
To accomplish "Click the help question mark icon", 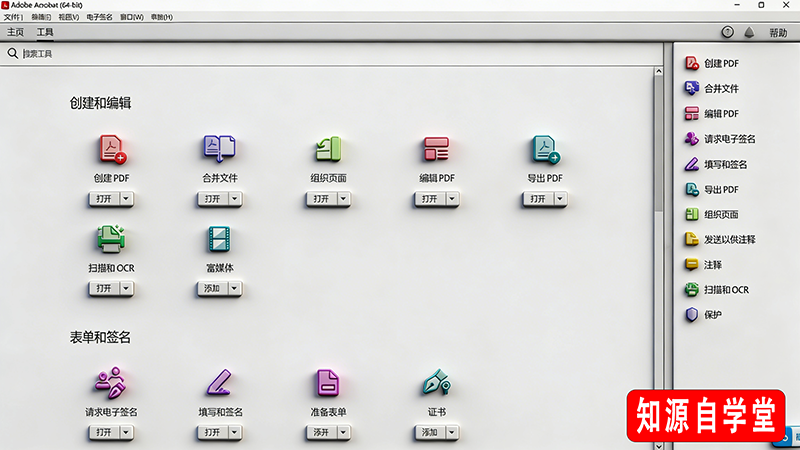I will click(x=728, y=33).
